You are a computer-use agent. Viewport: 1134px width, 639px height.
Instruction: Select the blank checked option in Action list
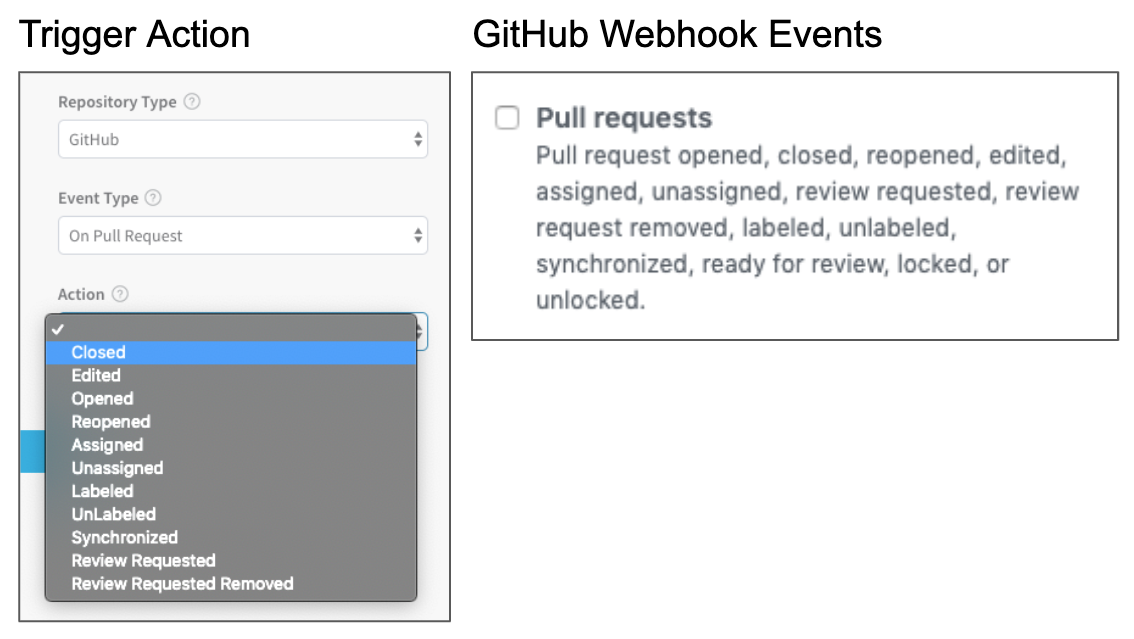pos(231,330)
